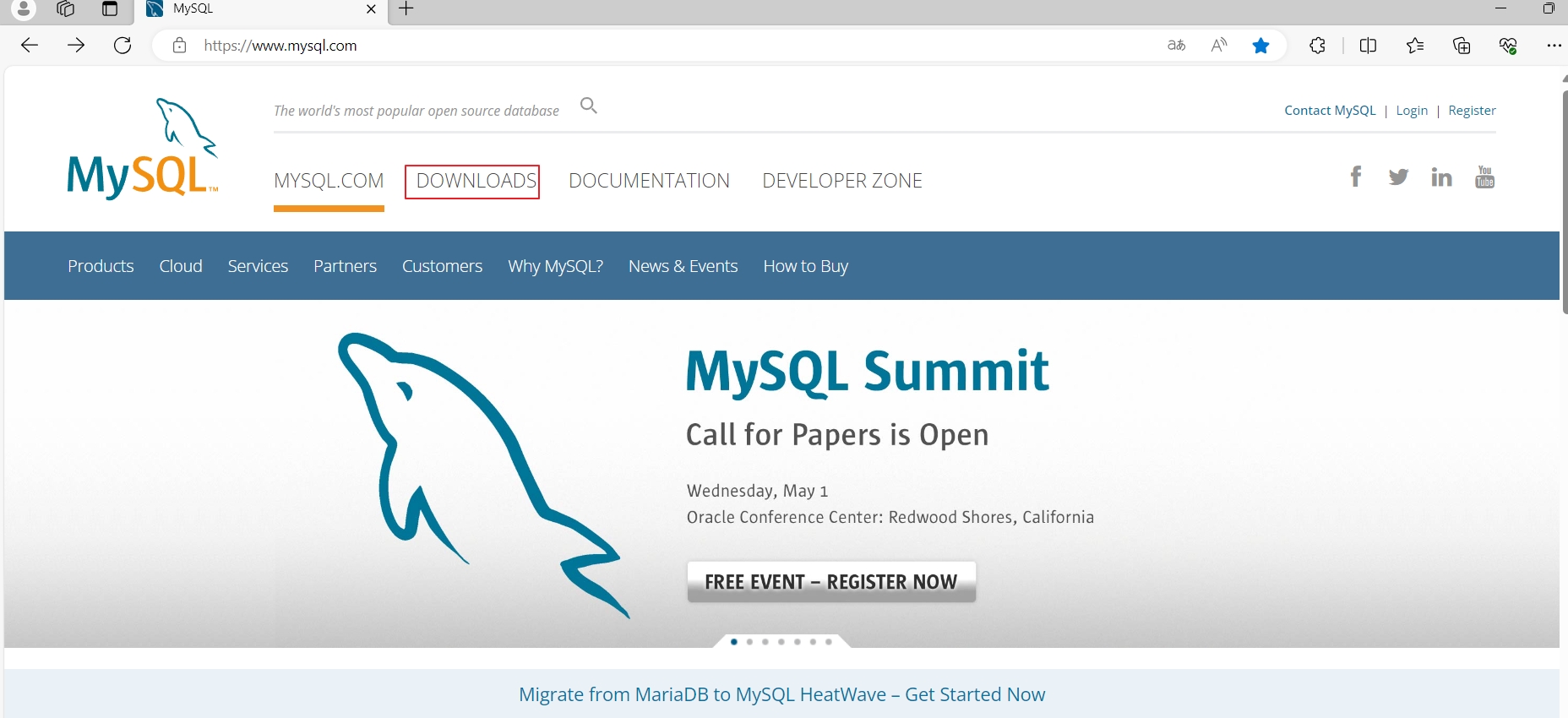Open the DOCUMENTATION tab
The image size is (1568, 718).
[x=649, y=181]
